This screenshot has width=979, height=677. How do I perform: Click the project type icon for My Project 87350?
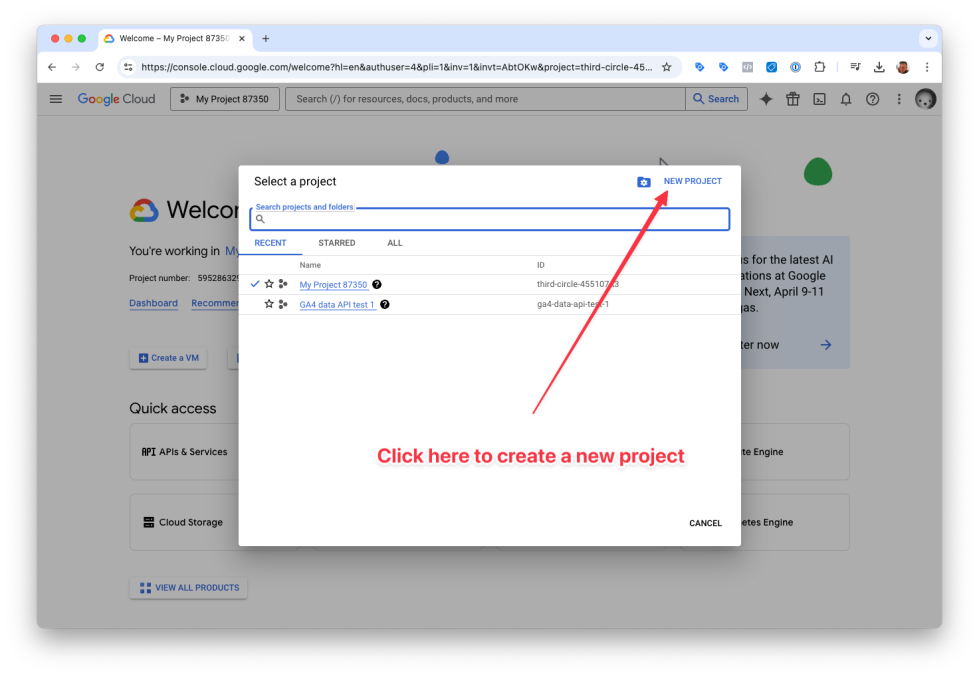coord(283,284)
